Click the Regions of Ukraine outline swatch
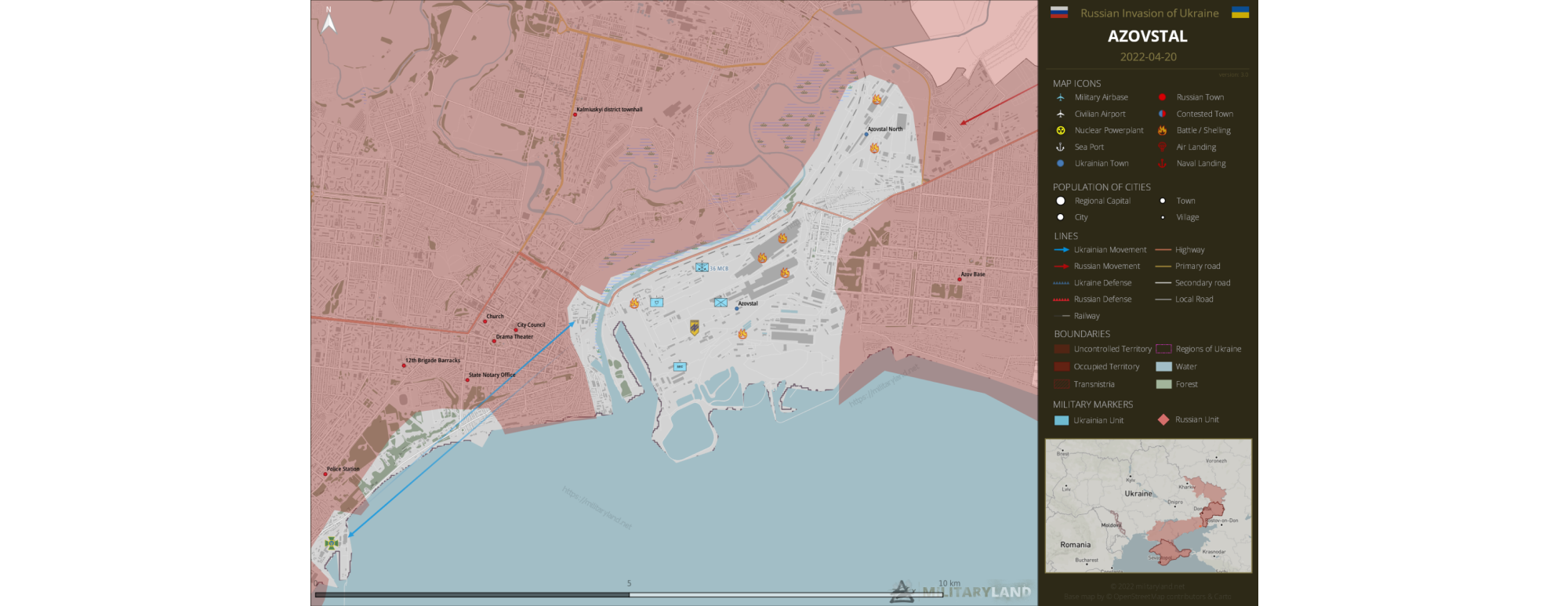 [1163, 349]
